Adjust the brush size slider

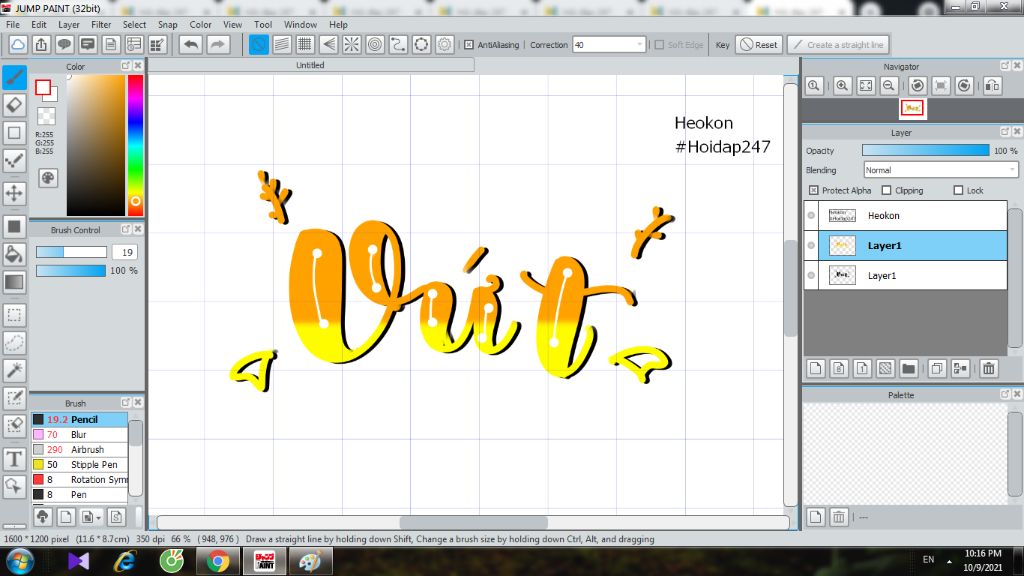click(x=71, y=252)
